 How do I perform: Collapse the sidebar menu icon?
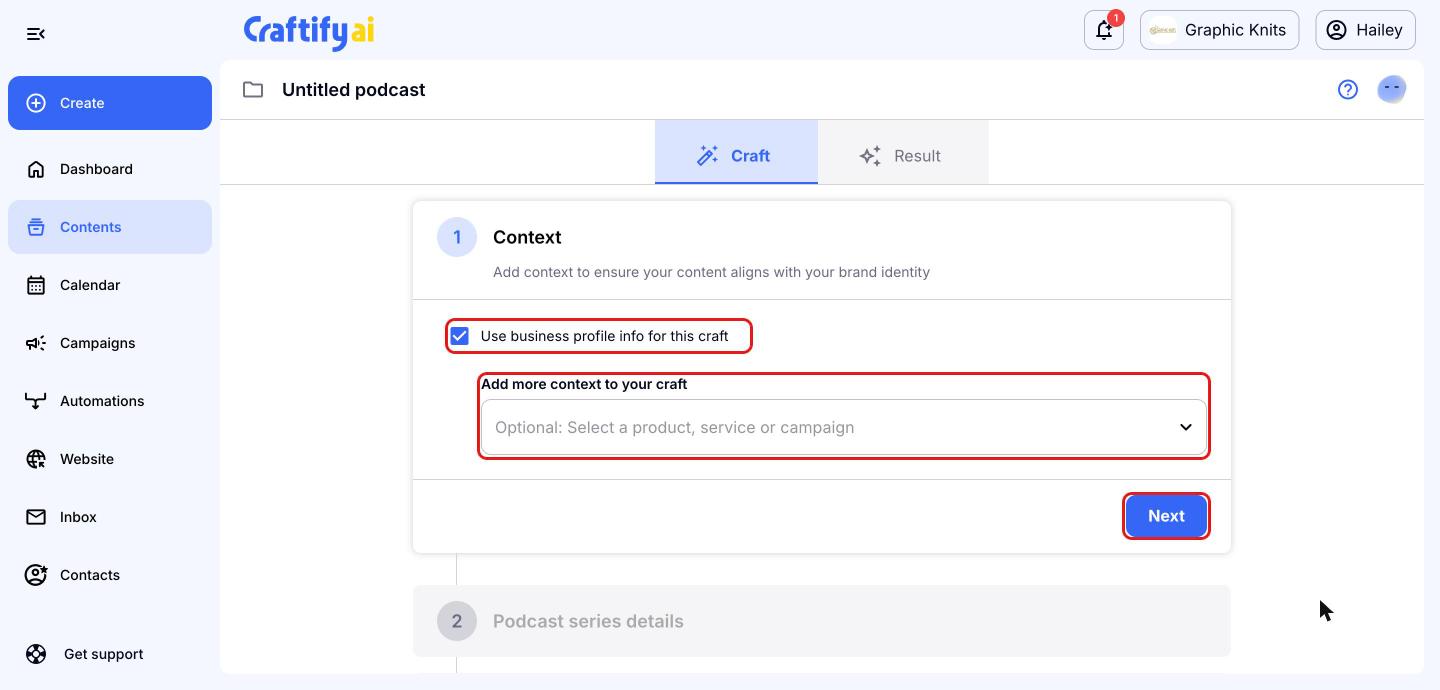click(36, 34)
